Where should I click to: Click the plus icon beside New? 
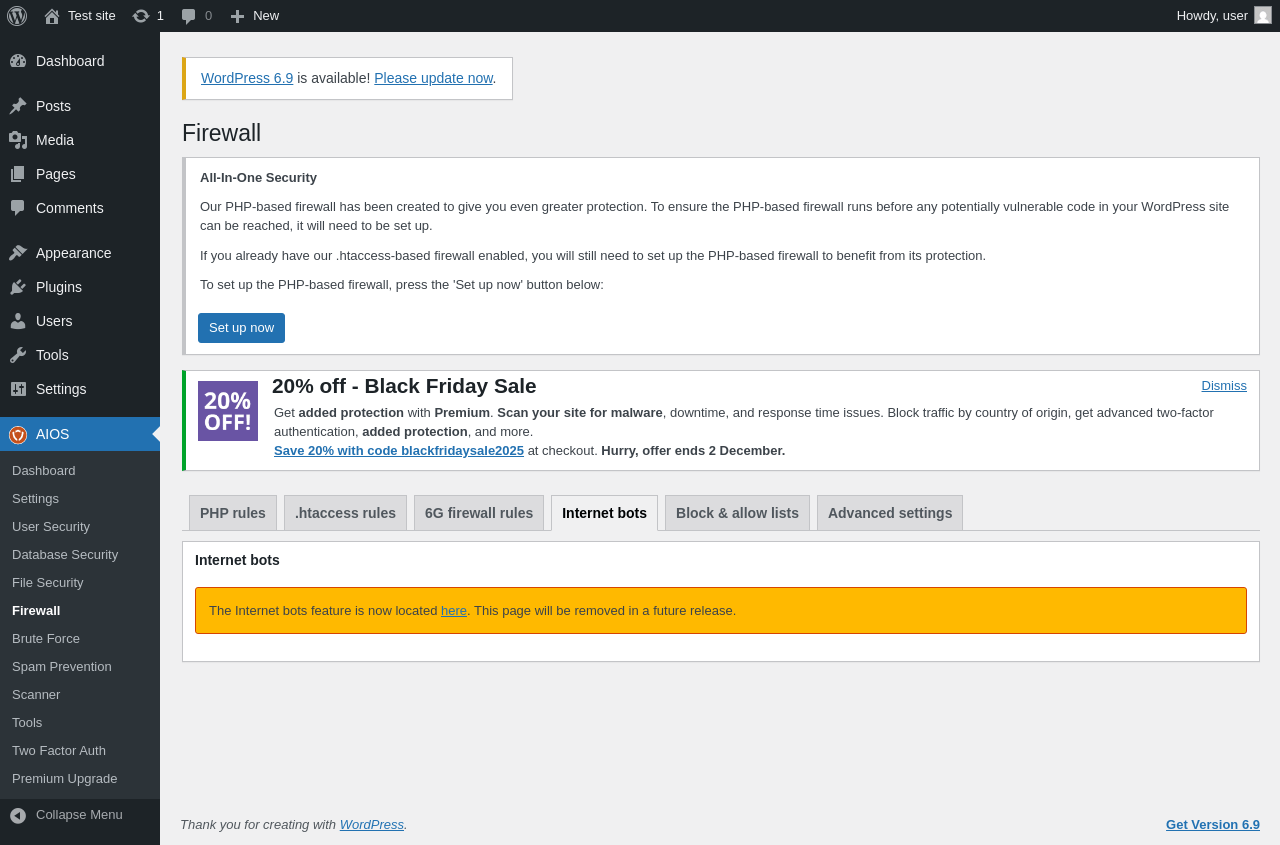click(x=238, y=16)
